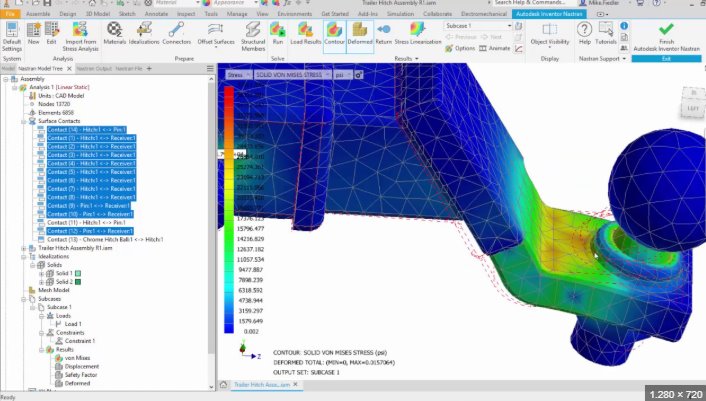
Task: Click the Edit analysis icon
Action: point(51,34)
